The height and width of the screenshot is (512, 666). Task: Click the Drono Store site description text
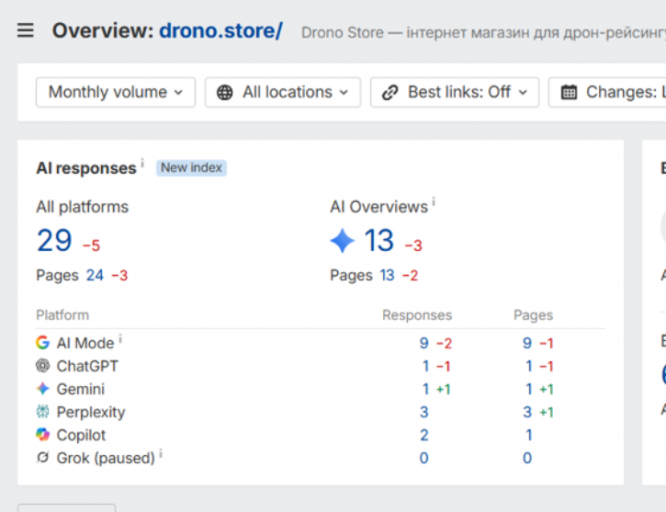[483, 32]
